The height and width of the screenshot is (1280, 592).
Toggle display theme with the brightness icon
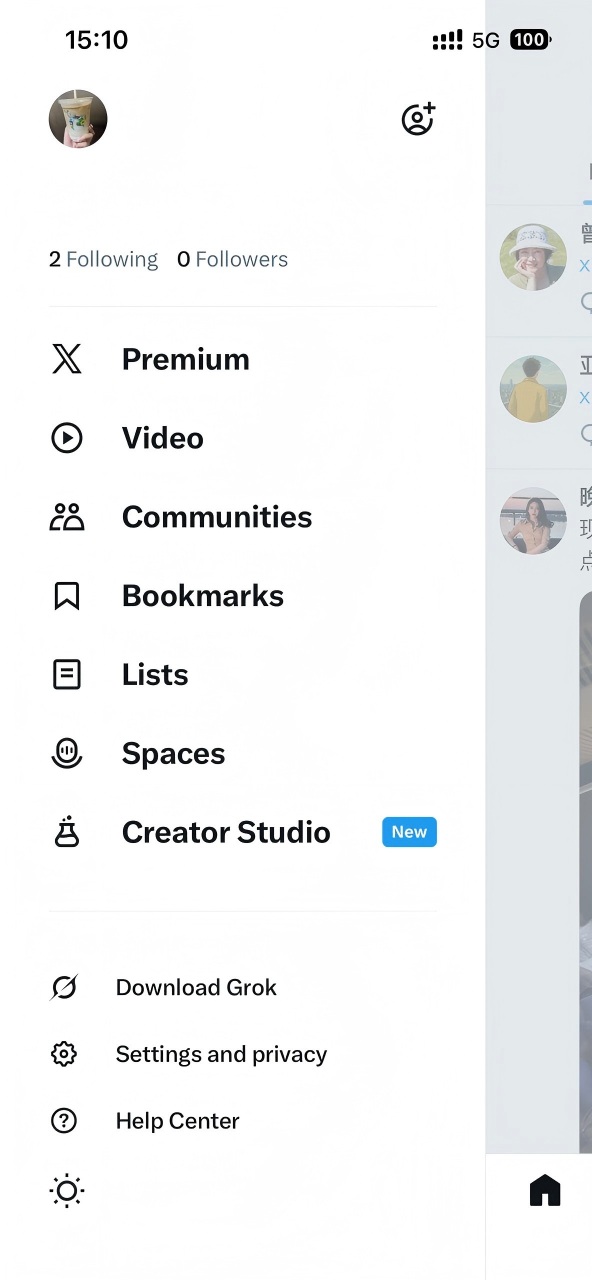coord(66,1190)
